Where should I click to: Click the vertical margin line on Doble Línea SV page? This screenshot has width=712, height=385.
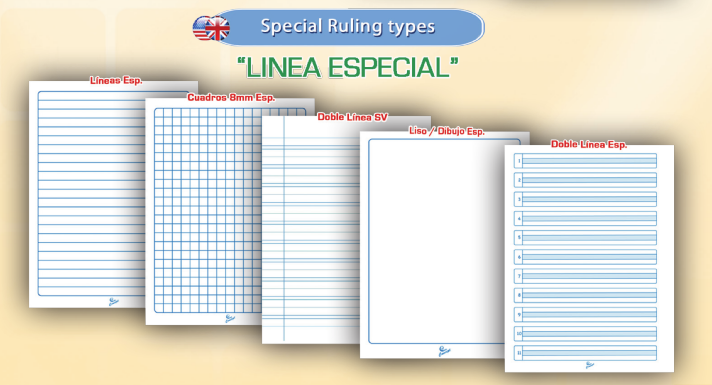pos(284,228)
